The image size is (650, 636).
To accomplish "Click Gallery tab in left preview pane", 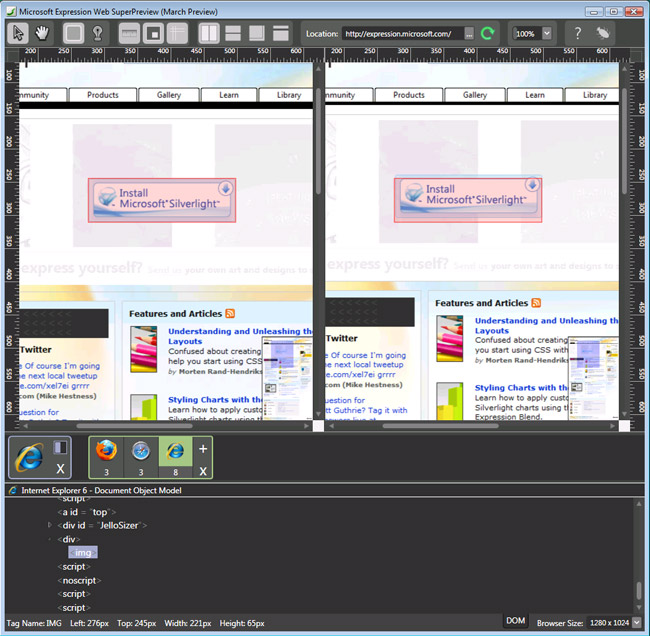I will pyautogui.click(x=169, y=95).
